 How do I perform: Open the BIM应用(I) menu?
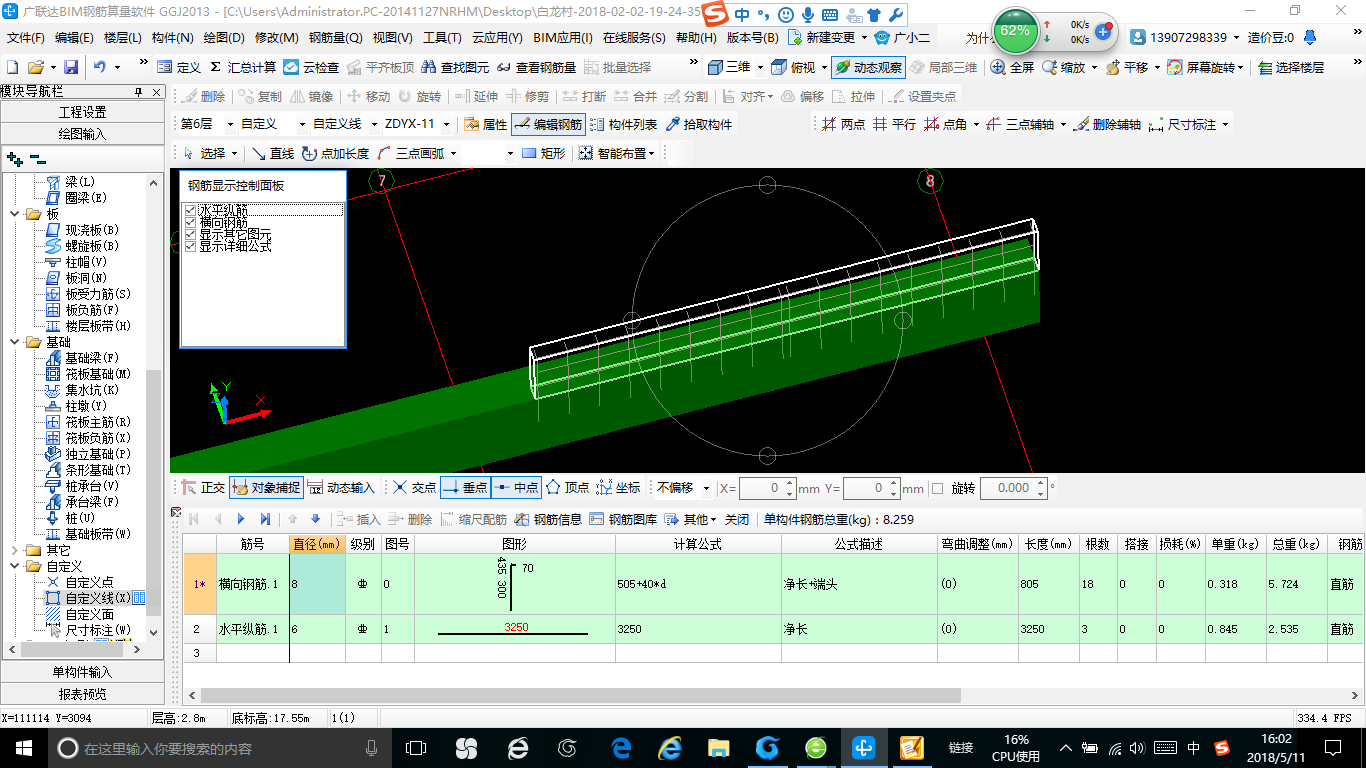562,38
